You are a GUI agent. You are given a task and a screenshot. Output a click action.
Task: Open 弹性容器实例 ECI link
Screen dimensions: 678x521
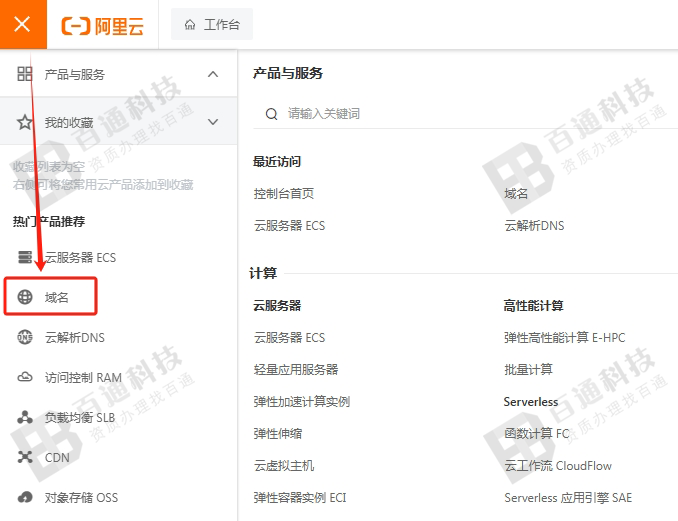300,498
